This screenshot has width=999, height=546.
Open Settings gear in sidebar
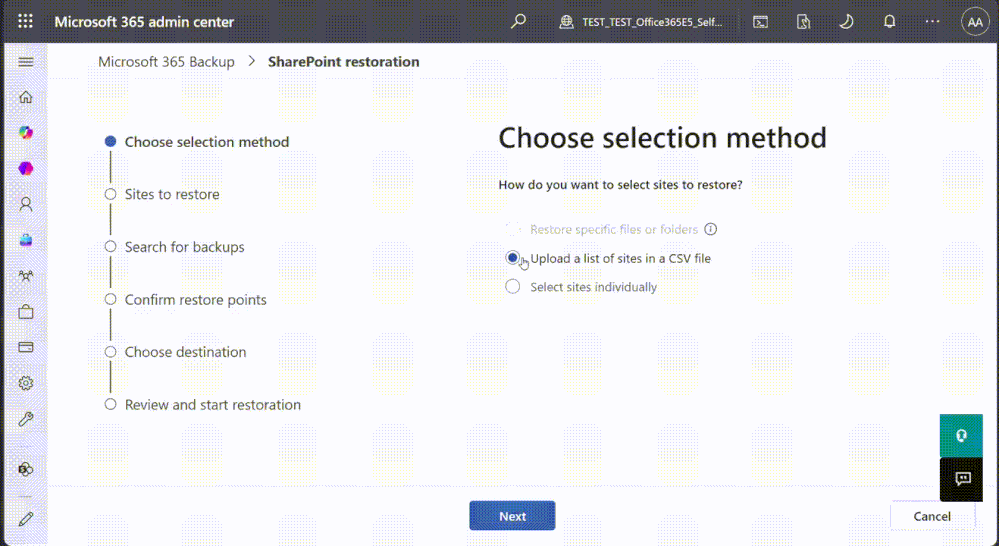(26, 383)
